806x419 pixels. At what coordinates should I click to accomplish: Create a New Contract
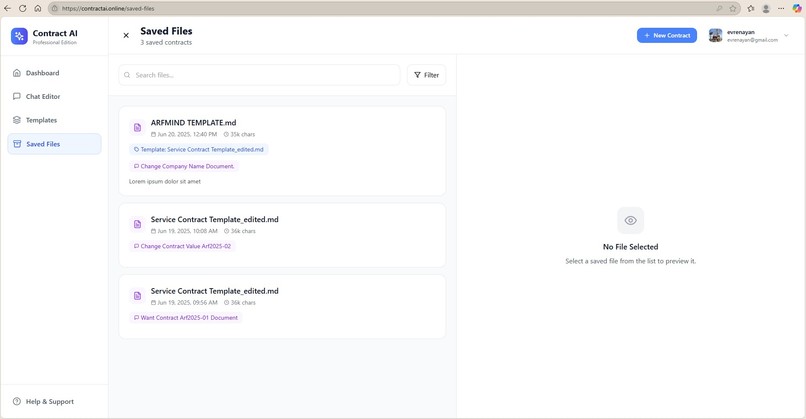[667, 35]
